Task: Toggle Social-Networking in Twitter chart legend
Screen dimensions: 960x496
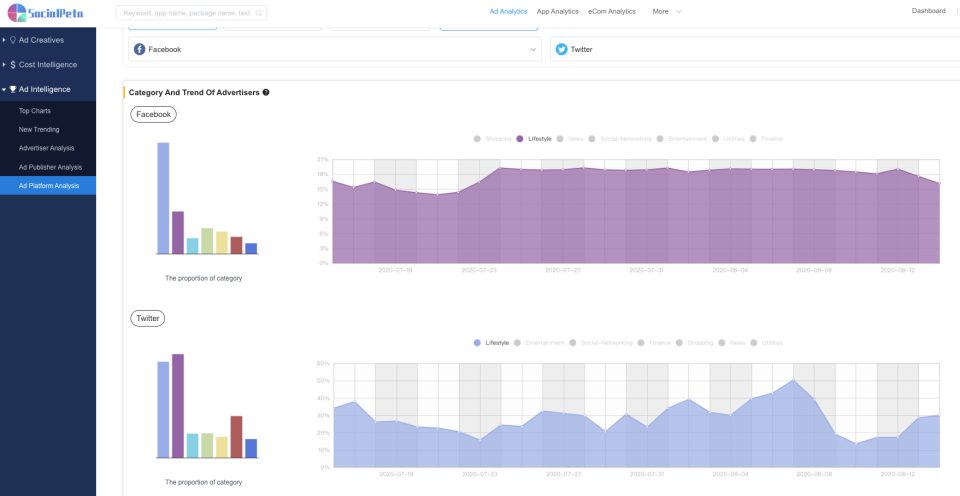Action: [x=601, y=343]
